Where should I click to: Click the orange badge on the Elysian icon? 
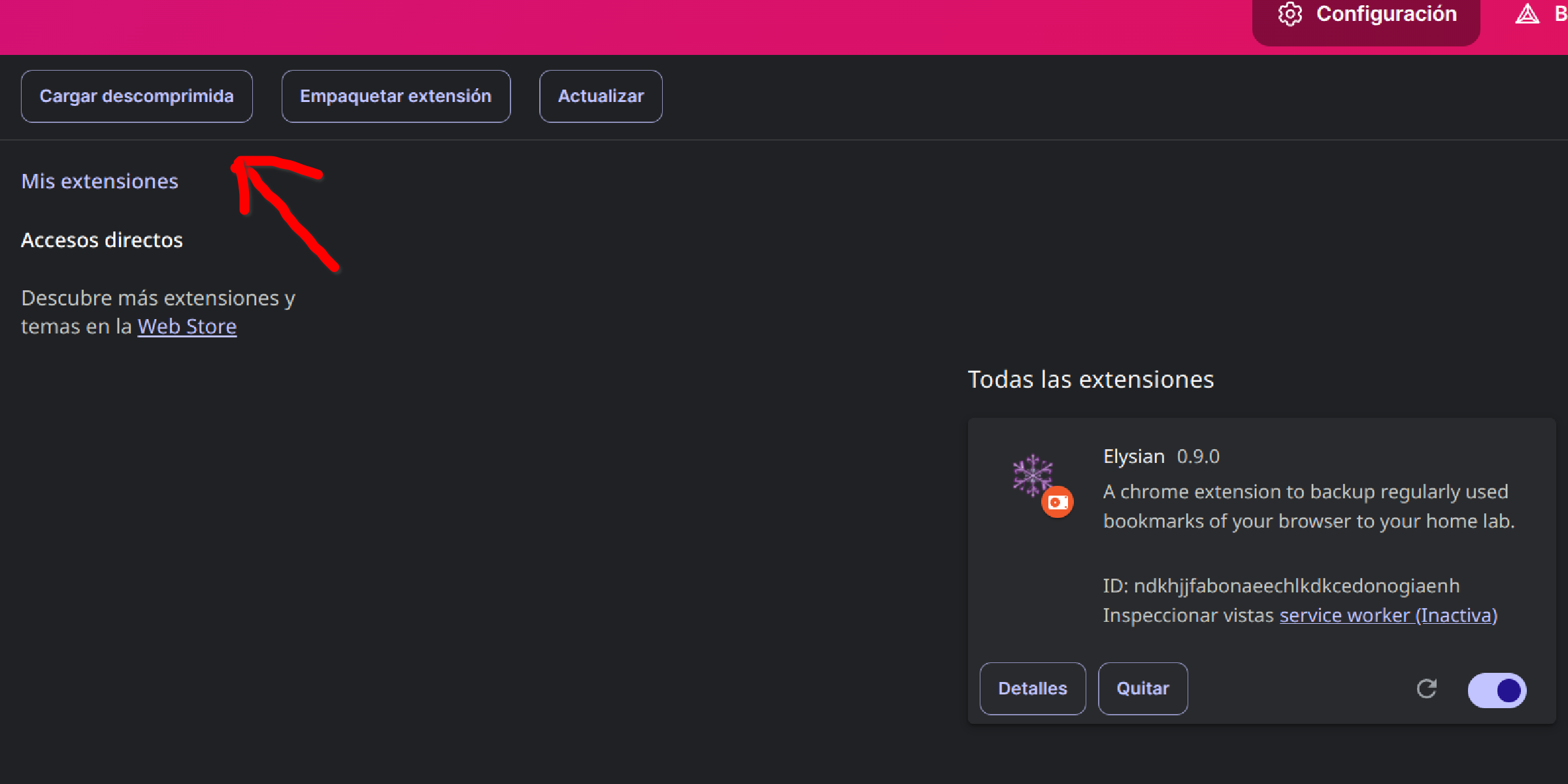tap(1058, 502)
